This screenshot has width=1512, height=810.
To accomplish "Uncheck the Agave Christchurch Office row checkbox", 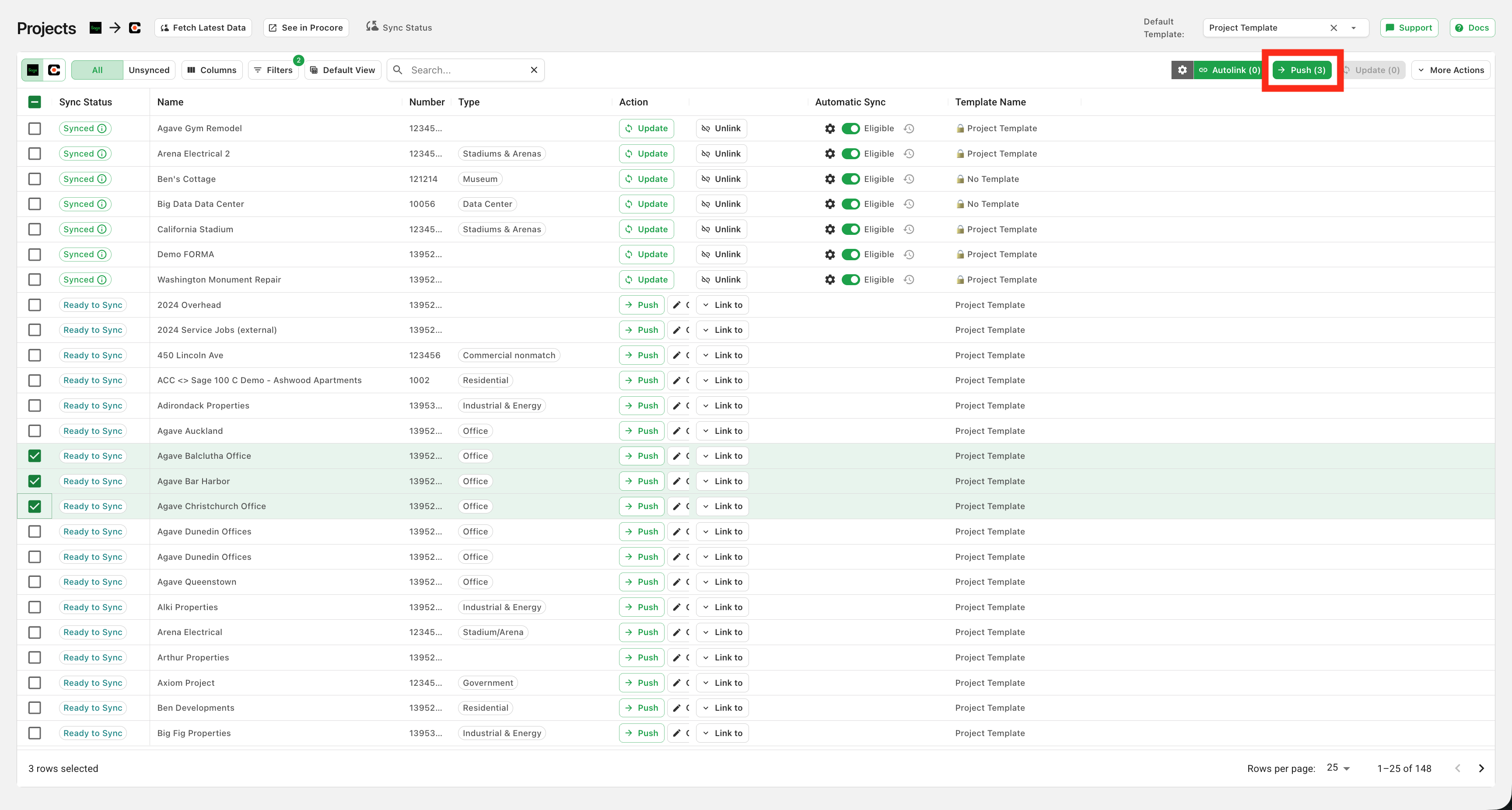I will point(35,506).
